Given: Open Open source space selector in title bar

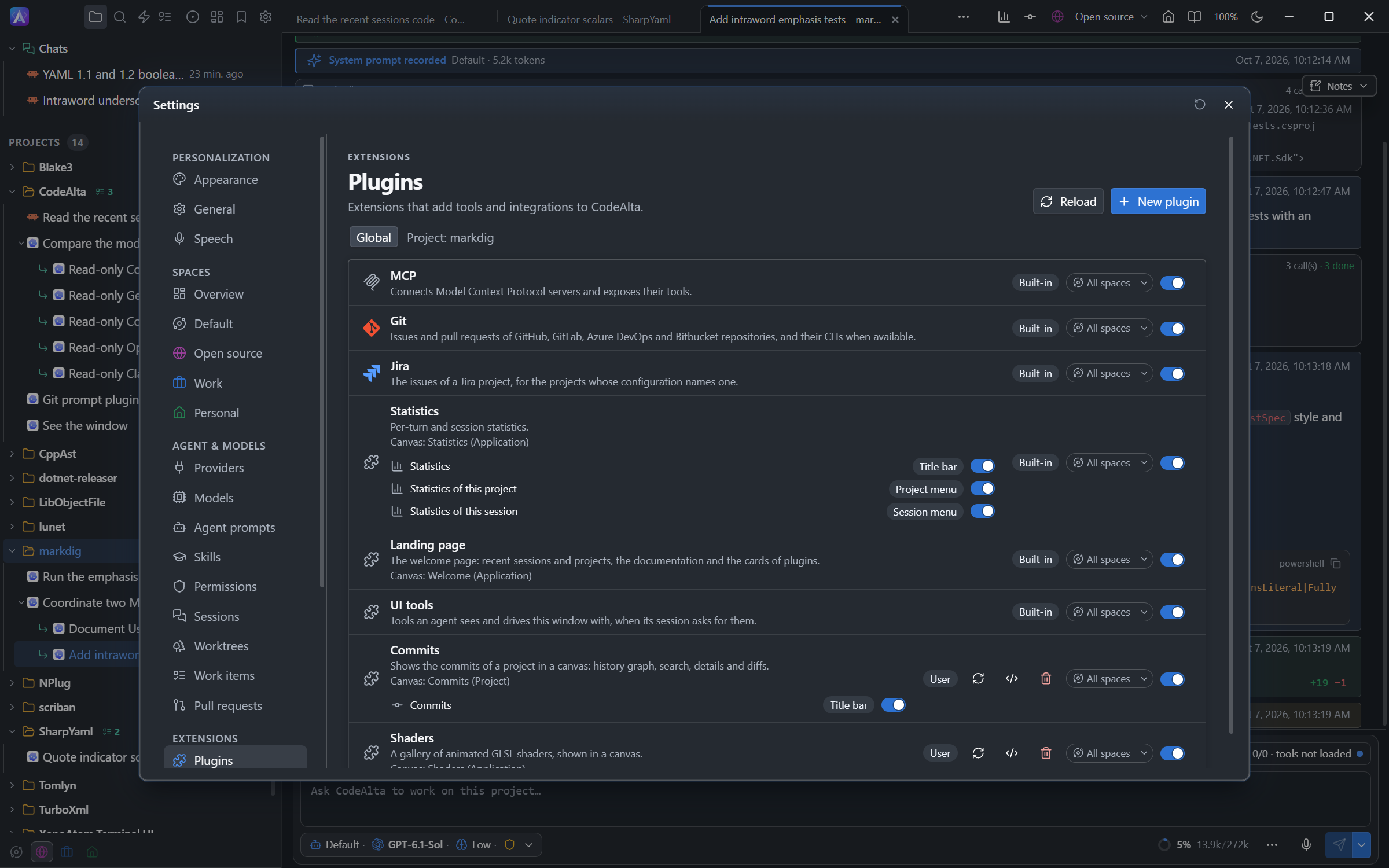Looking at the screenshot, I should (x=1100, y=17).
